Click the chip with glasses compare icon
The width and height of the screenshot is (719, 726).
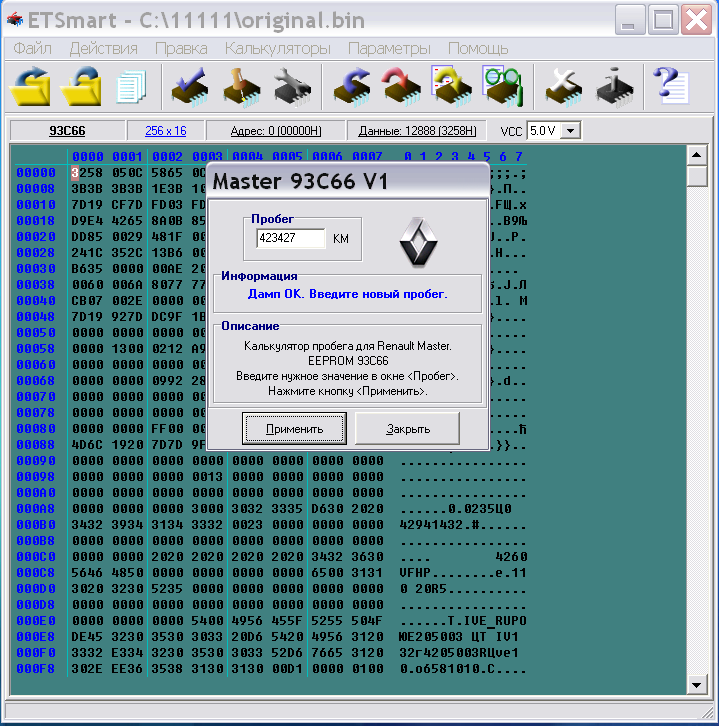click(x=502, y=87)
